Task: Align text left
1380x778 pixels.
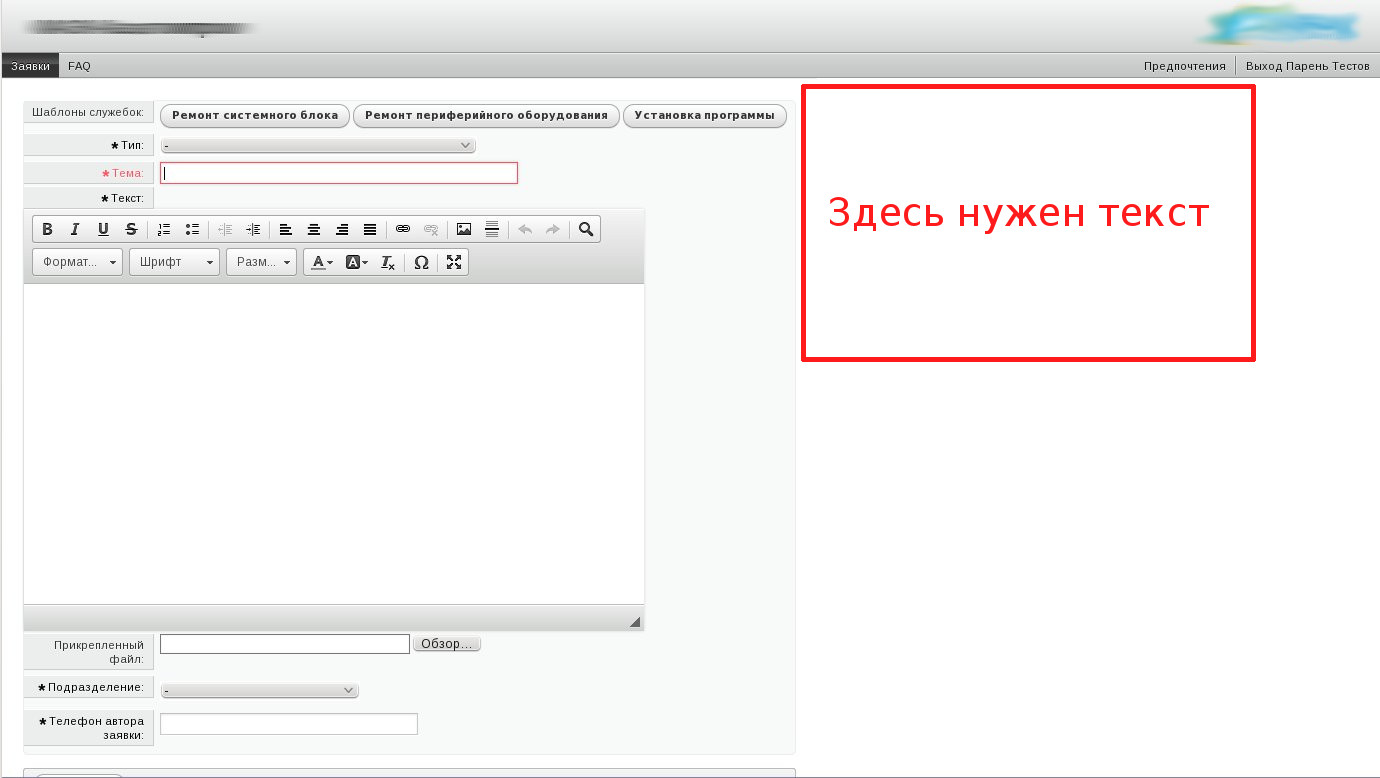Action: 286,229
